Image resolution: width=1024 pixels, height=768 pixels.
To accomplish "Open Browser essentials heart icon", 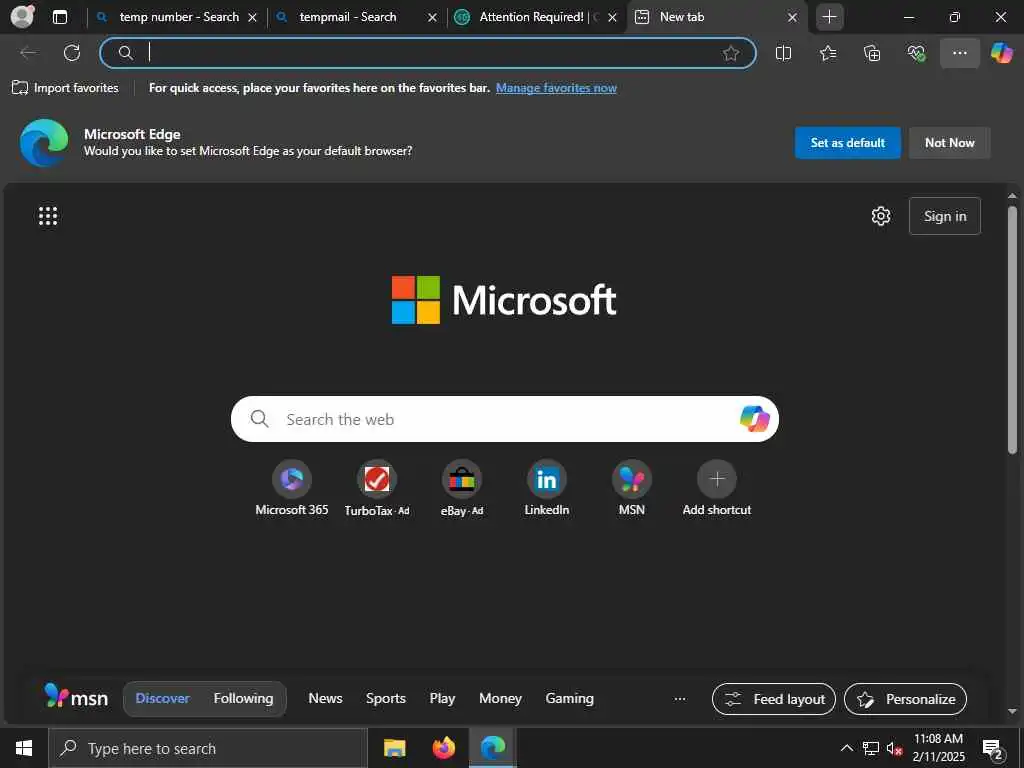I will 916,53.
